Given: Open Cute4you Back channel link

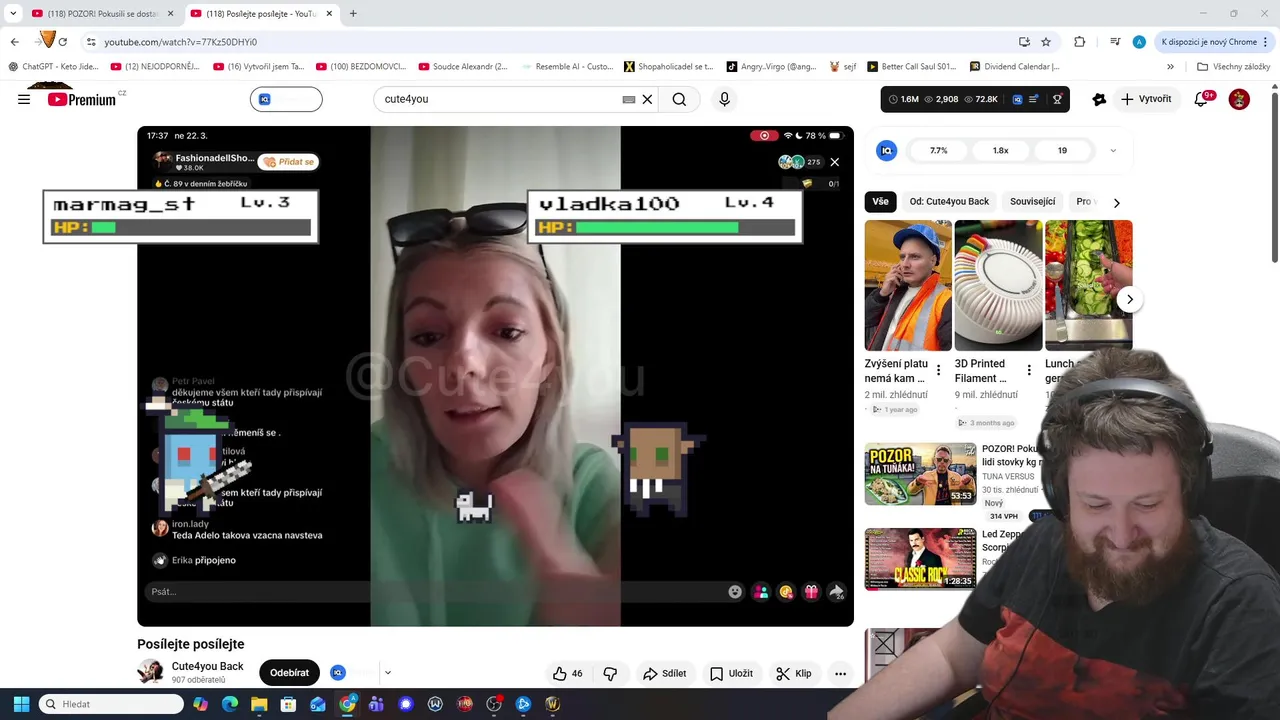Looking at the screenshot, I should click(207, 666).
